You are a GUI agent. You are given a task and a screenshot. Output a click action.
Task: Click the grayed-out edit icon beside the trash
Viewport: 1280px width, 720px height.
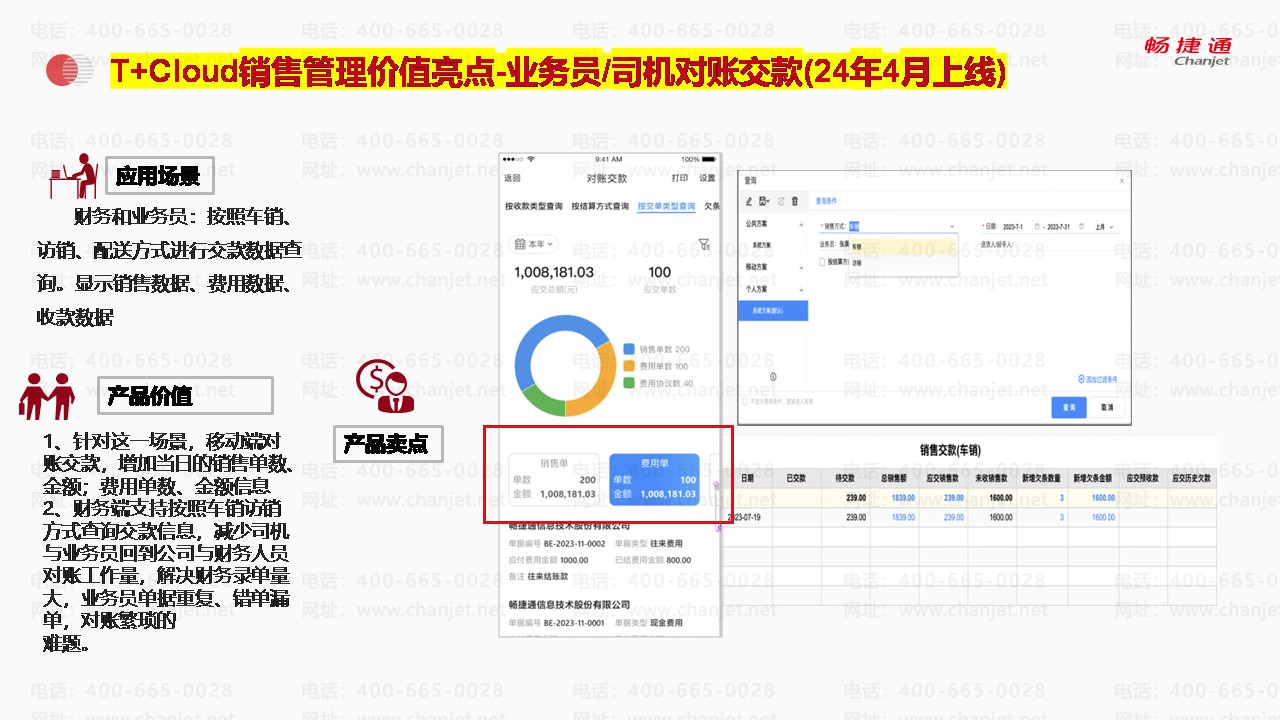pyautogui.click(x=781, y=201)
